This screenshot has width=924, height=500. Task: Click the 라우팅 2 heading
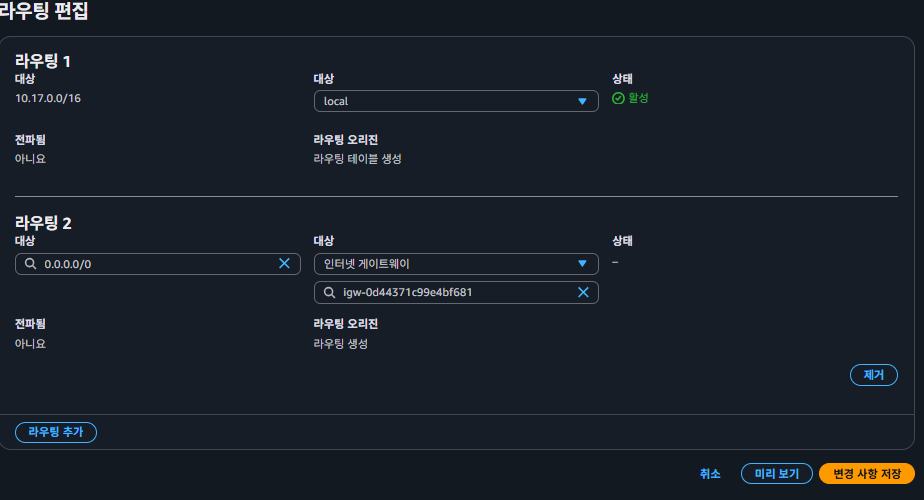click(43, 223)
